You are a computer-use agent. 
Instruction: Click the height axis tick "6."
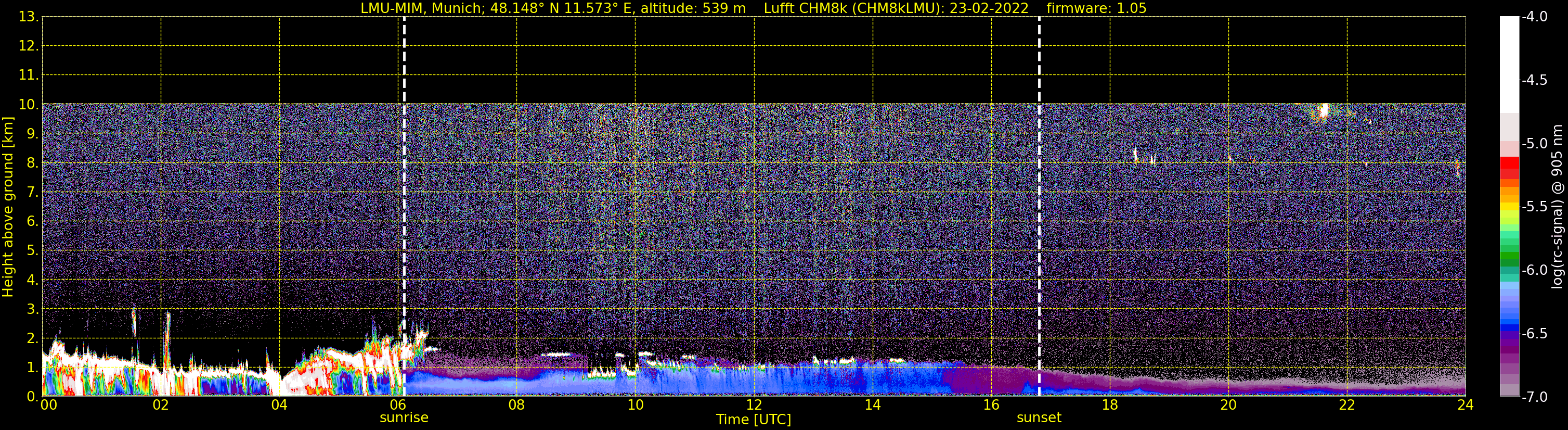pos(33,222)
